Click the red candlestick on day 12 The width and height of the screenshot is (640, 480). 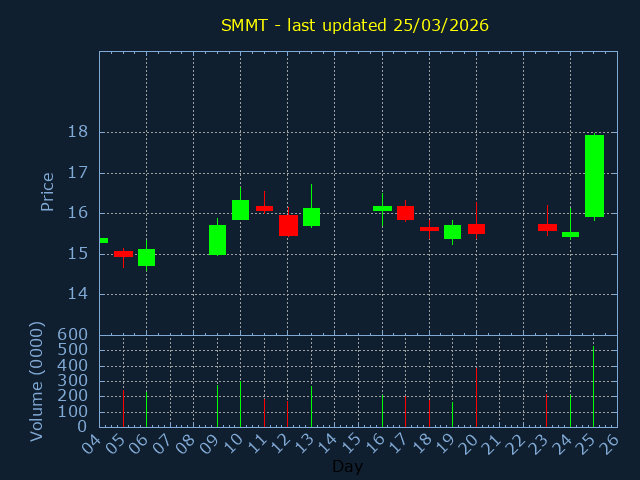coord(288,225)
